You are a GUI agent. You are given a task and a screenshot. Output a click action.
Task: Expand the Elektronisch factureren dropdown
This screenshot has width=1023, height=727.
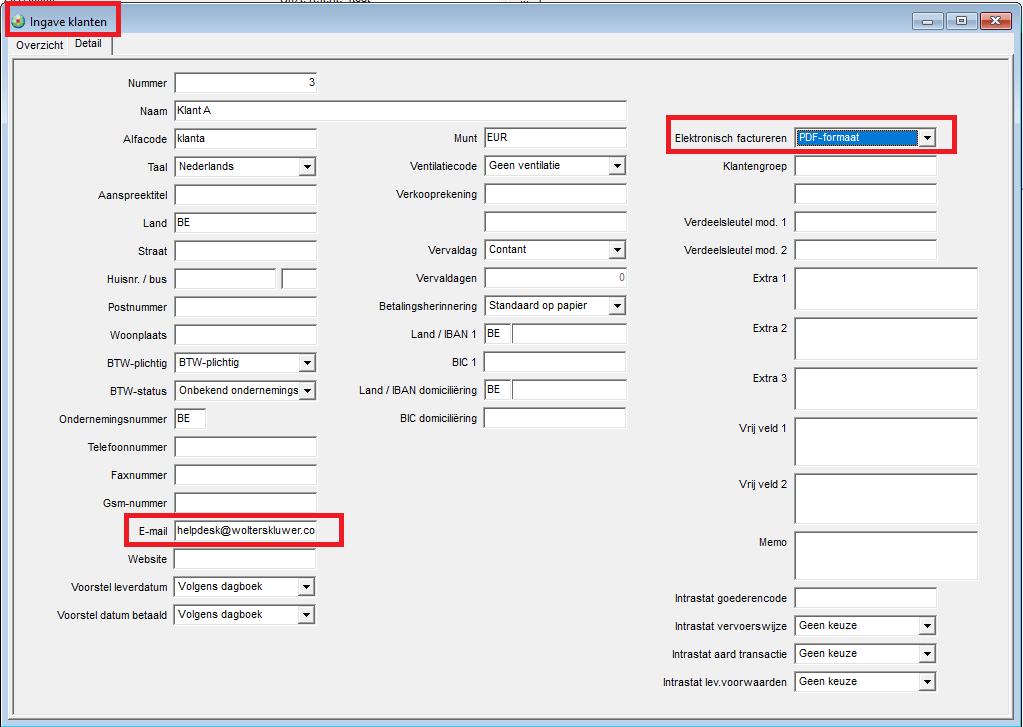click(x=927, y=138)
